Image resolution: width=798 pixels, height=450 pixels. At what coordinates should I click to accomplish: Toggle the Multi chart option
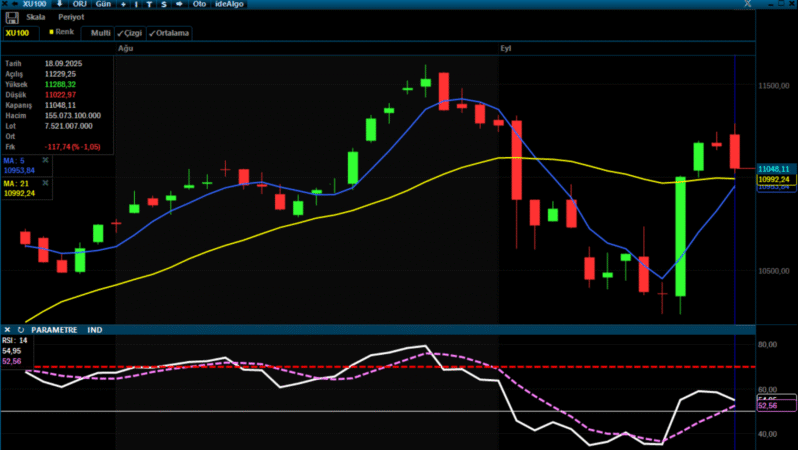(101, 33)
